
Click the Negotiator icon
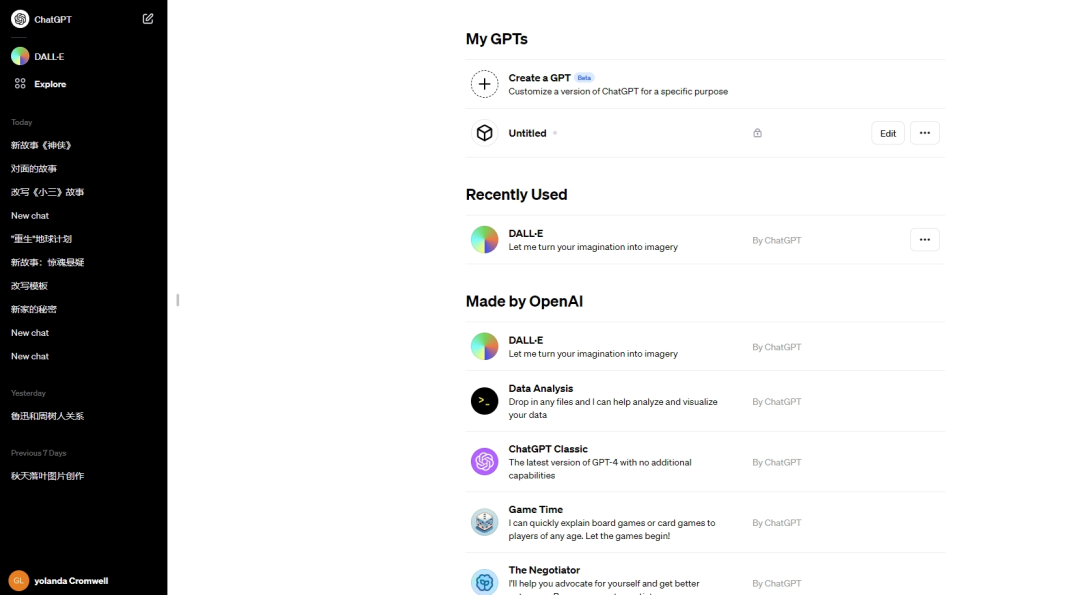[484, 582]
